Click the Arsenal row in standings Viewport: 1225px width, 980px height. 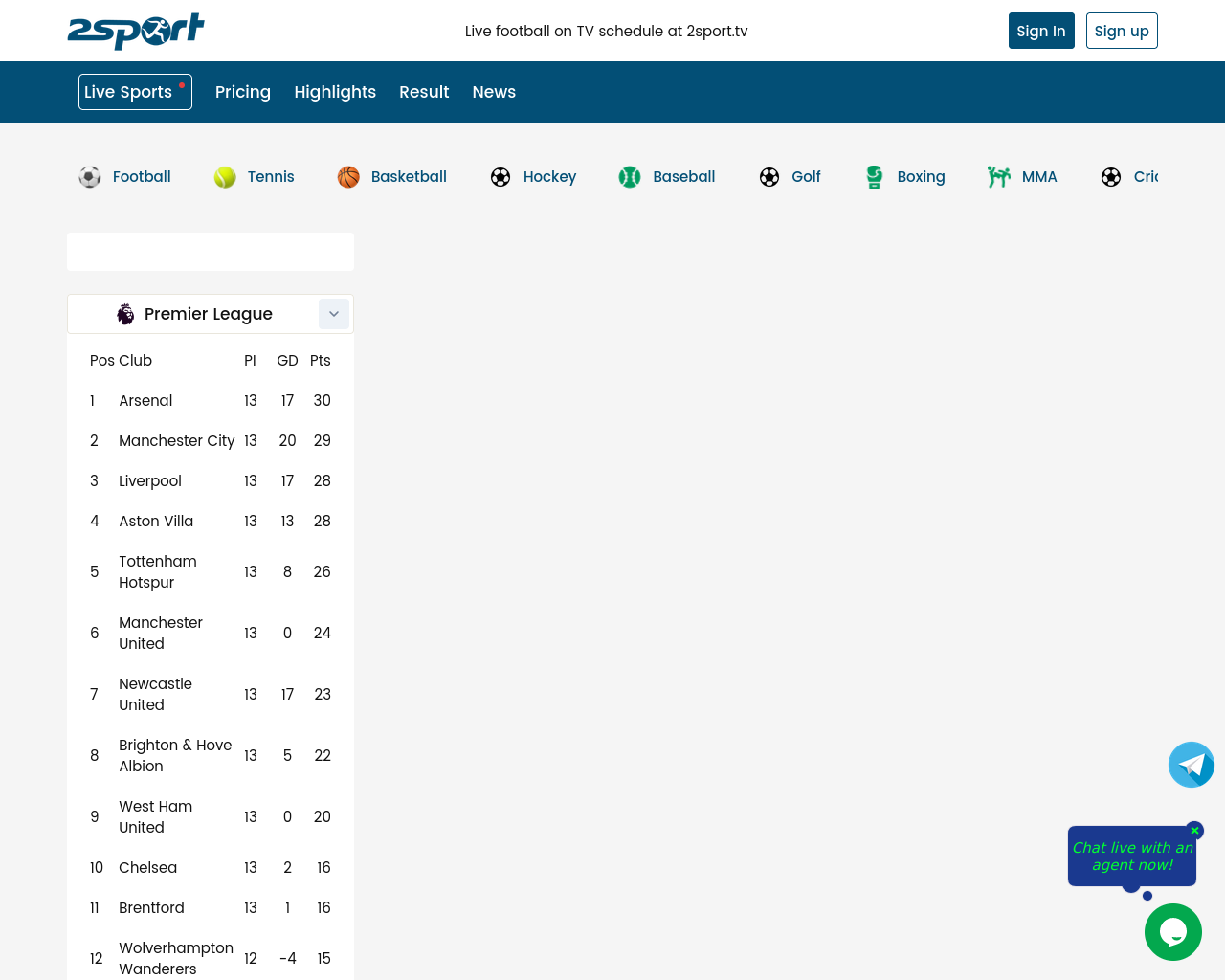pyautogui.click(x=211, y=401)
